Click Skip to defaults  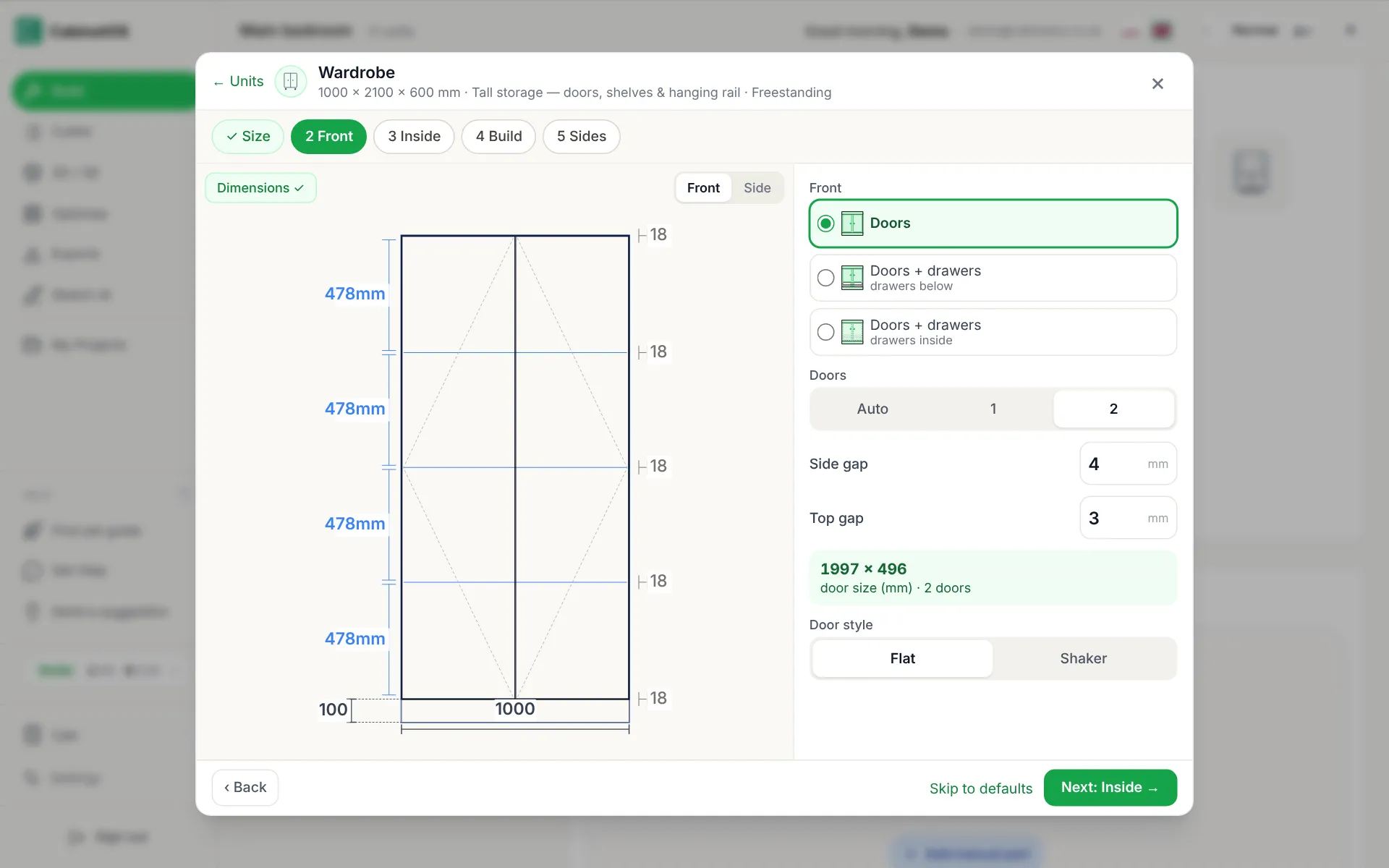[x=980, y=788]
